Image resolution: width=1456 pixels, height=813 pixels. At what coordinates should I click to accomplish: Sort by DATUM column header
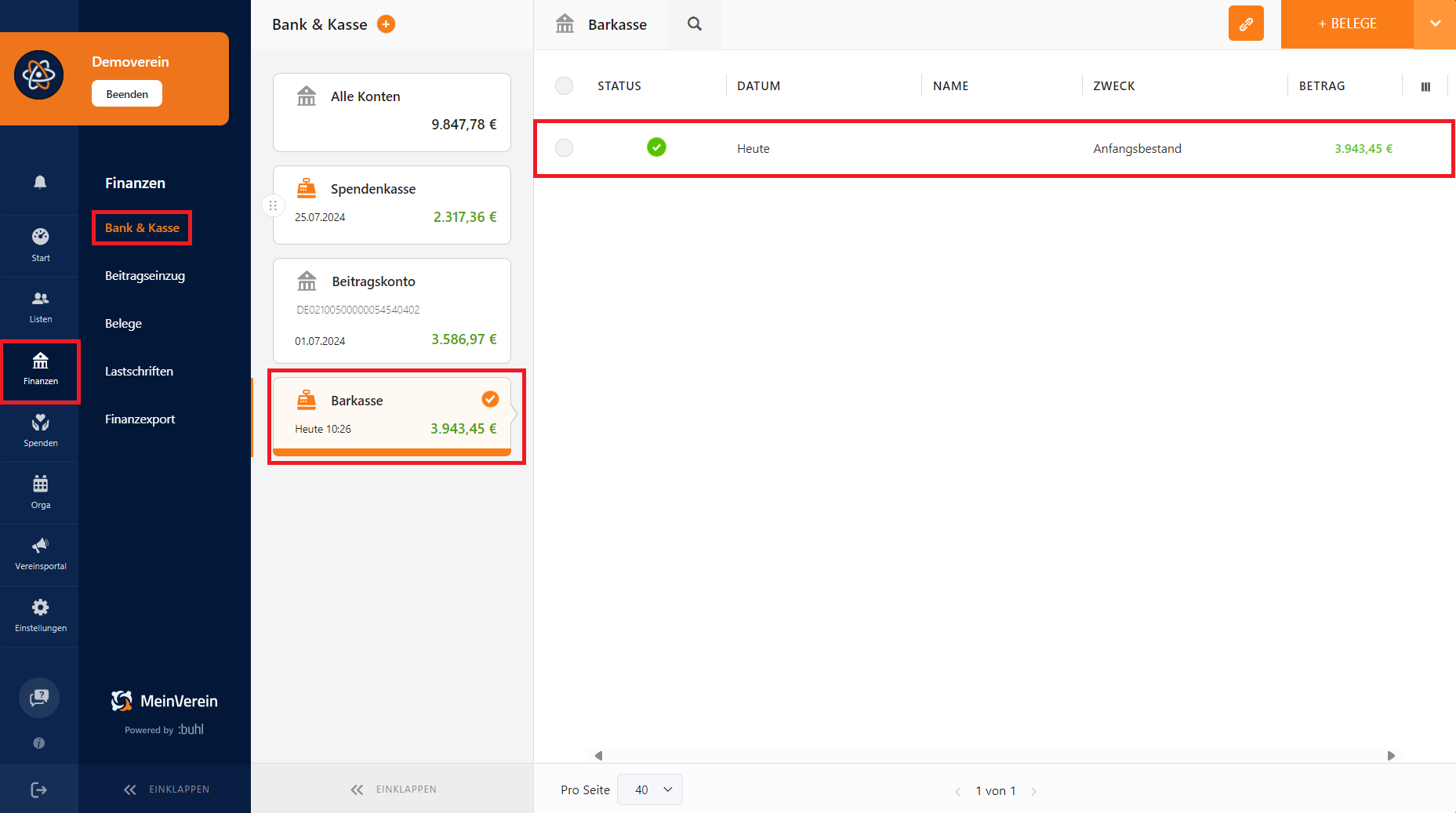point(758,86)
